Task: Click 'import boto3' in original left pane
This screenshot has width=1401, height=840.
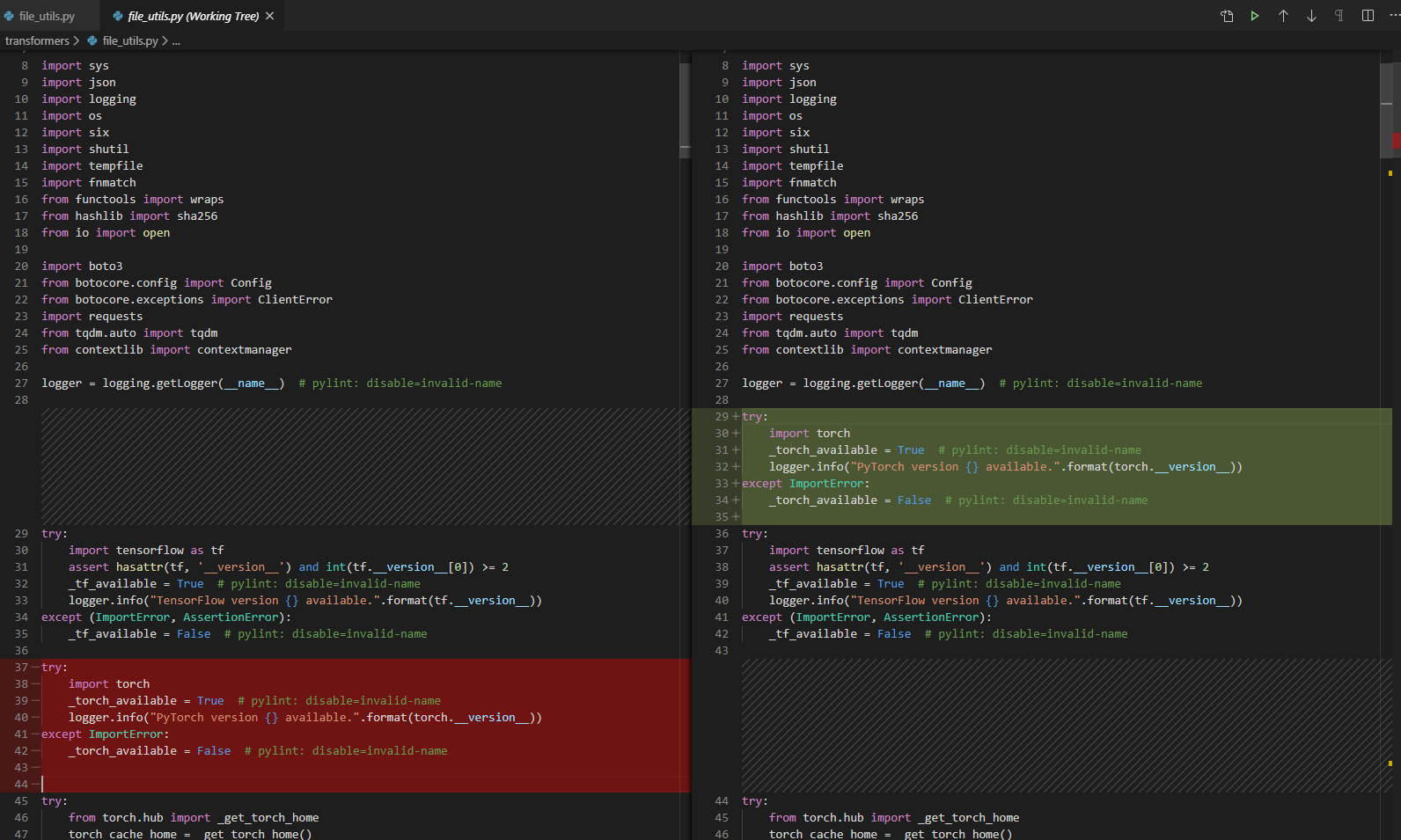Action: coord(82,267)
